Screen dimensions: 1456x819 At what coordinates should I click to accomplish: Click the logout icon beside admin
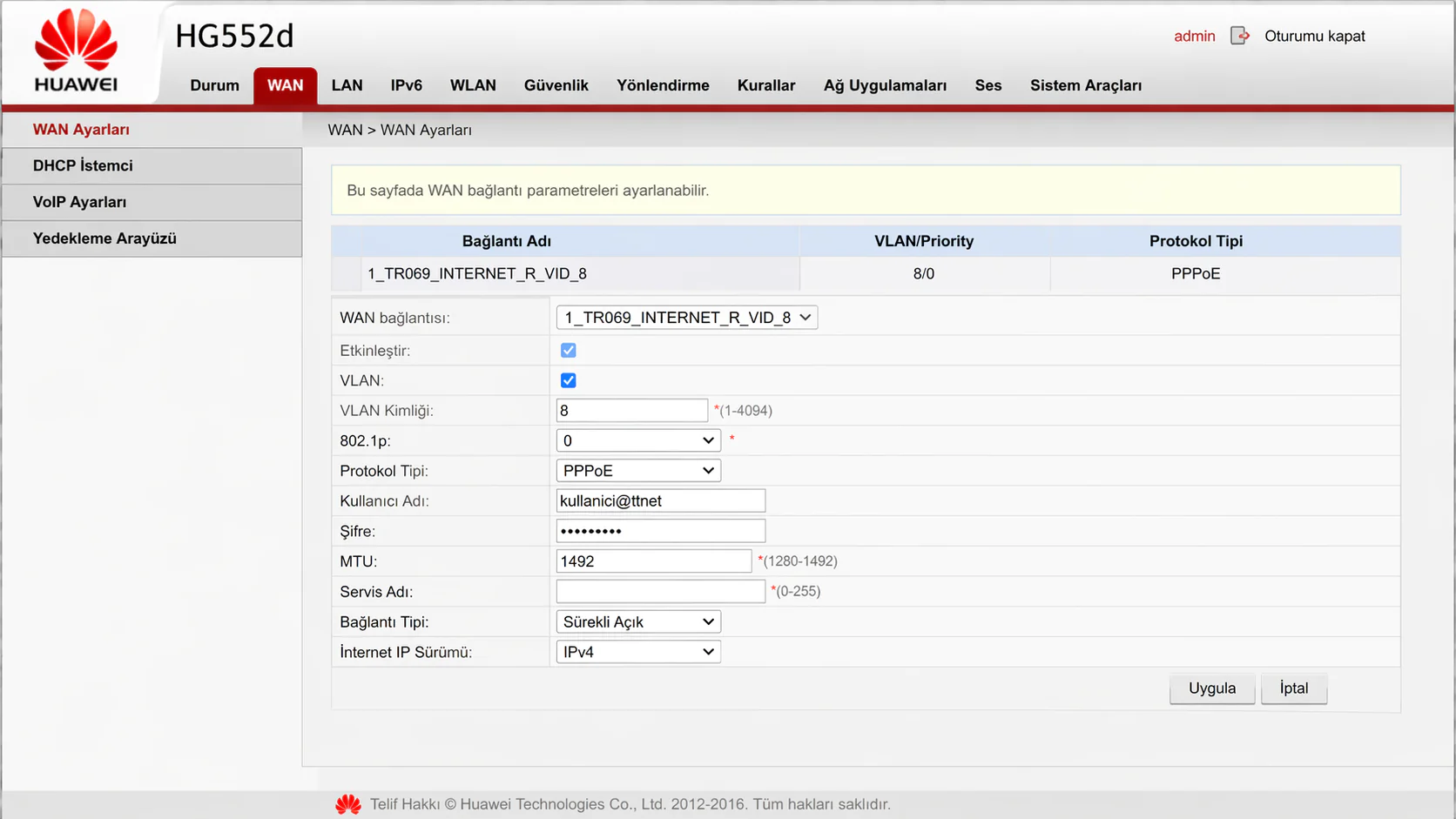[x=1239, y=36]
